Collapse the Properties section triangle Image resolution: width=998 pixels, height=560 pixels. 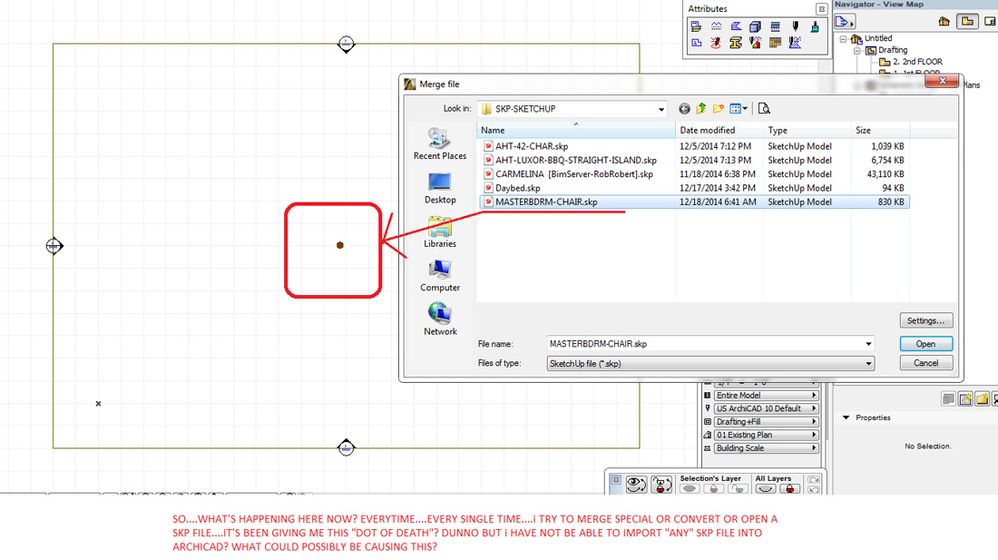click(846, 417)
